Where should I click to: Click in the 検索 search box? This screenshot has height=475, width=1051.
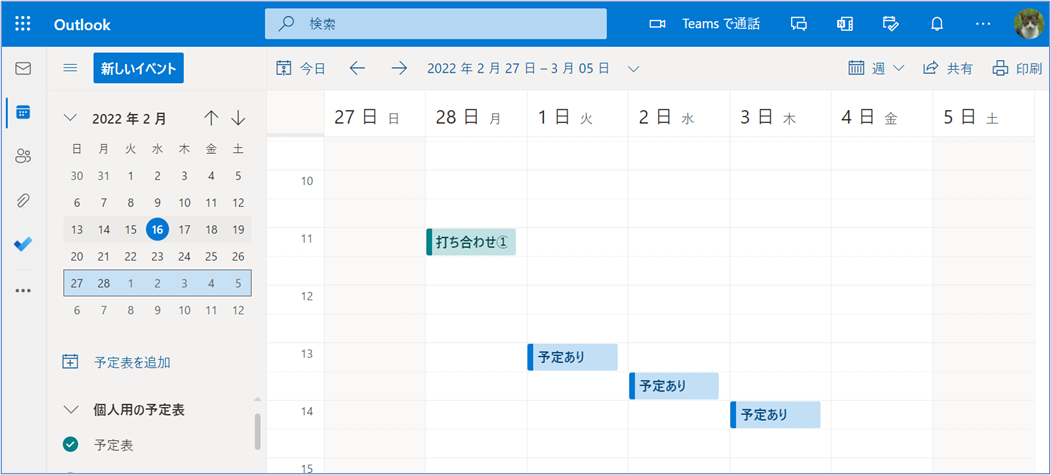[x=436, y=24]
